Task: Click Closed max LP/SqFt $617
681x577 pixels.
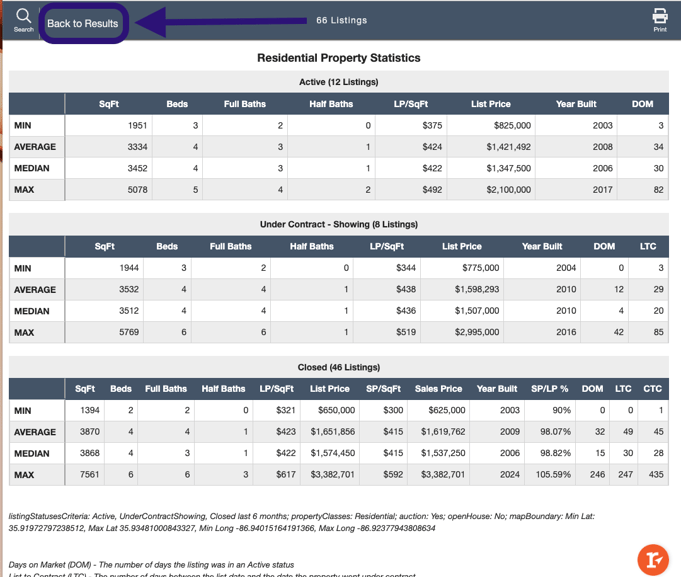Action: pyautogui.click(x=286, y=475)
